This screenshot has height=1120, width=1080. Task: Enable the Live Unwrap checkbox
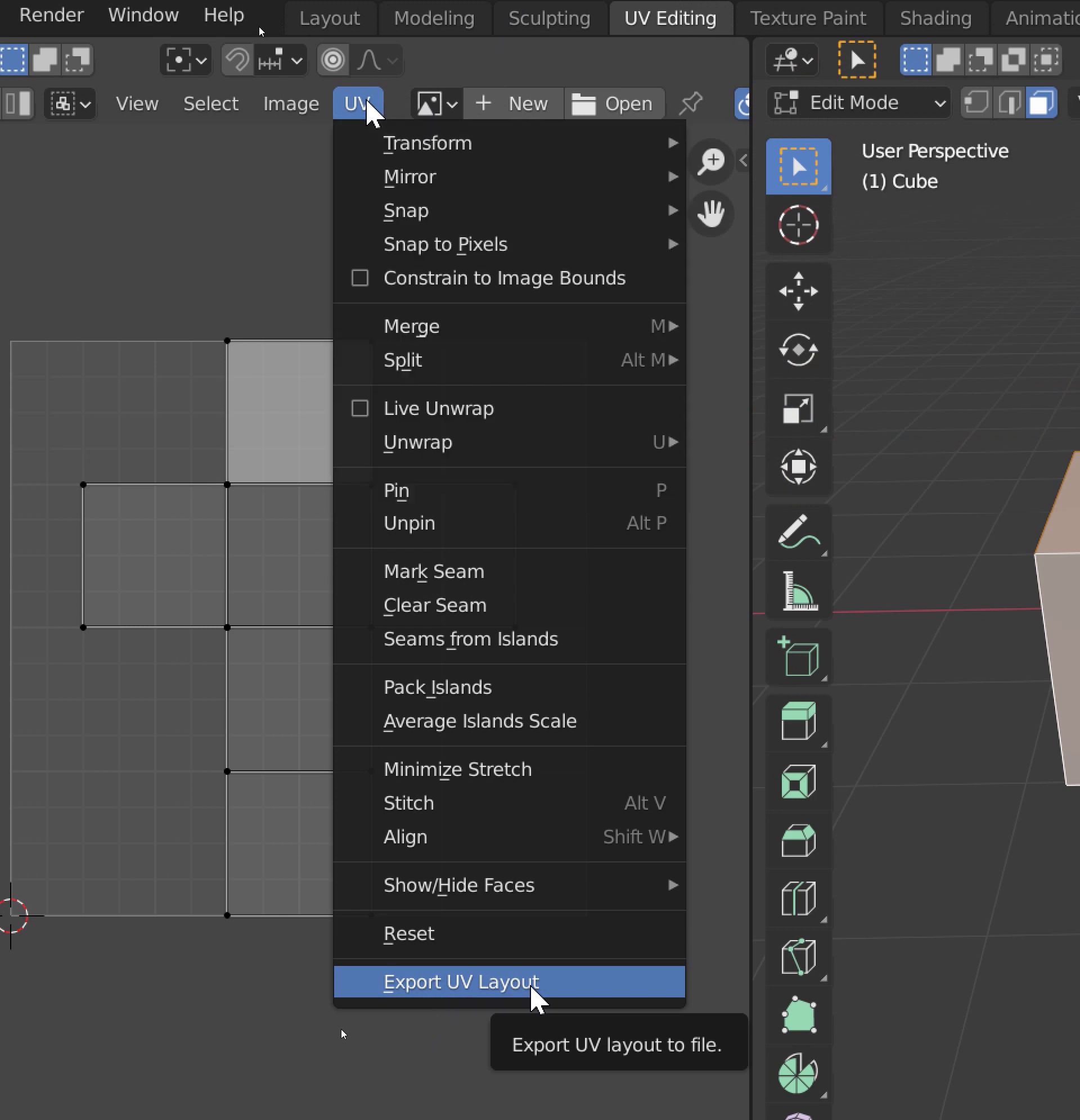pyautogui.click(x=359, y=409)
